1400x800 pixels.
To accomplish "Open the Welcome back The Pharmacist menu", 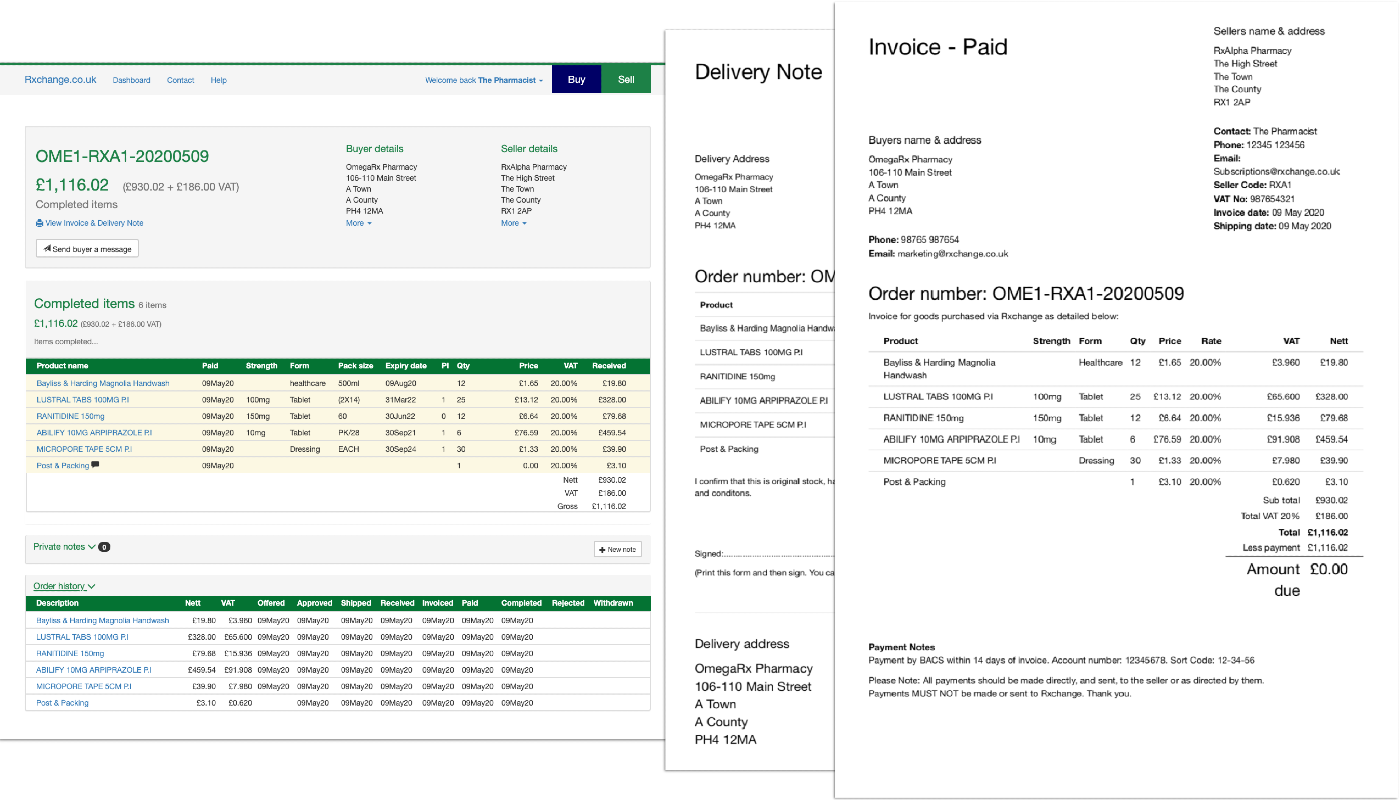I will tap(484, 80).
